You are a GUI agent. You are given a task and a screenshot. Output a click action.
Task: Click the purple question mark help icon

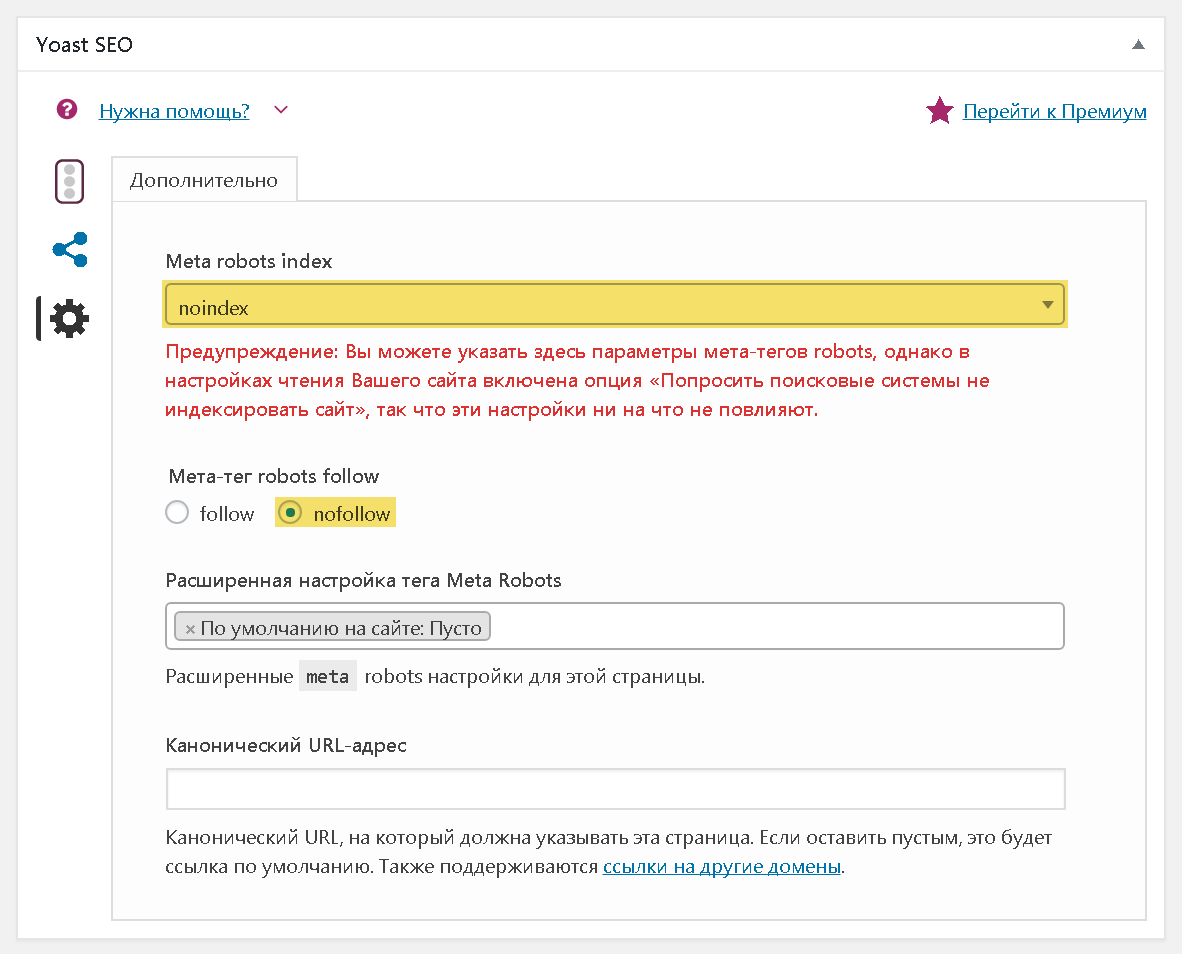click(x=67, y=110)
